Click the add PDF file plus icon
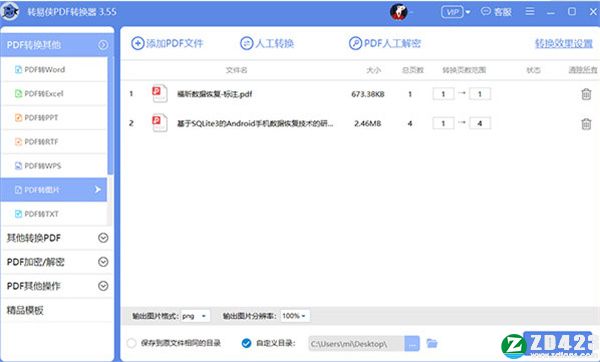This screenshot has width=600, height=362. click(x=137, y=43)
